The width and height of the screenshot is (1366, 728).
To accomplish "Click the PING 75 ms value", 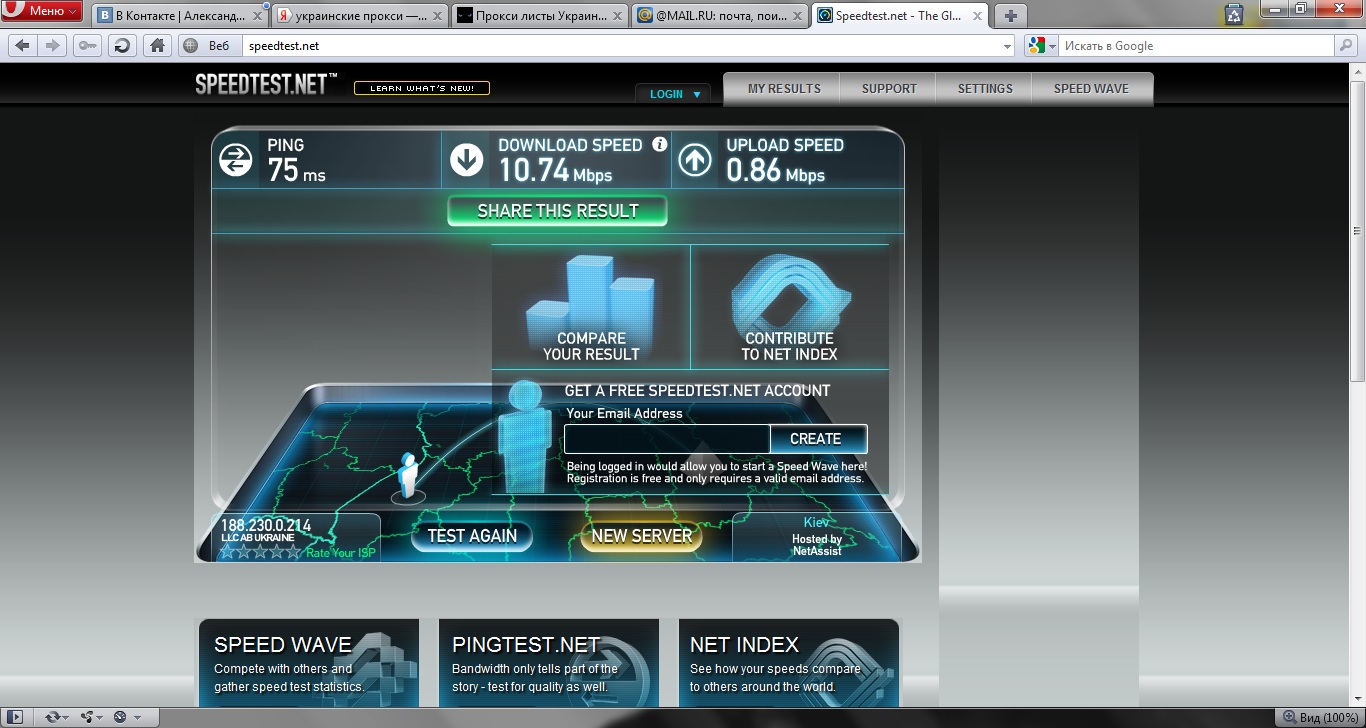I will pyautogui.click(x=297, y=171).
